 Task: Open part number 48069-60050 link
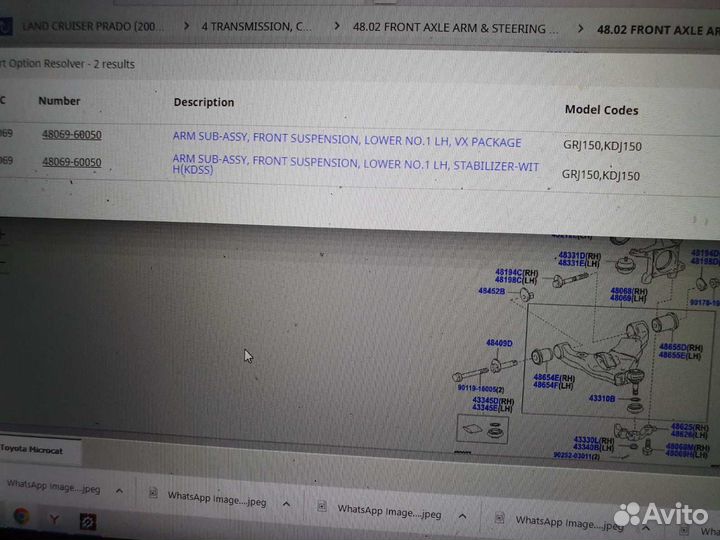tap(71, 162)
